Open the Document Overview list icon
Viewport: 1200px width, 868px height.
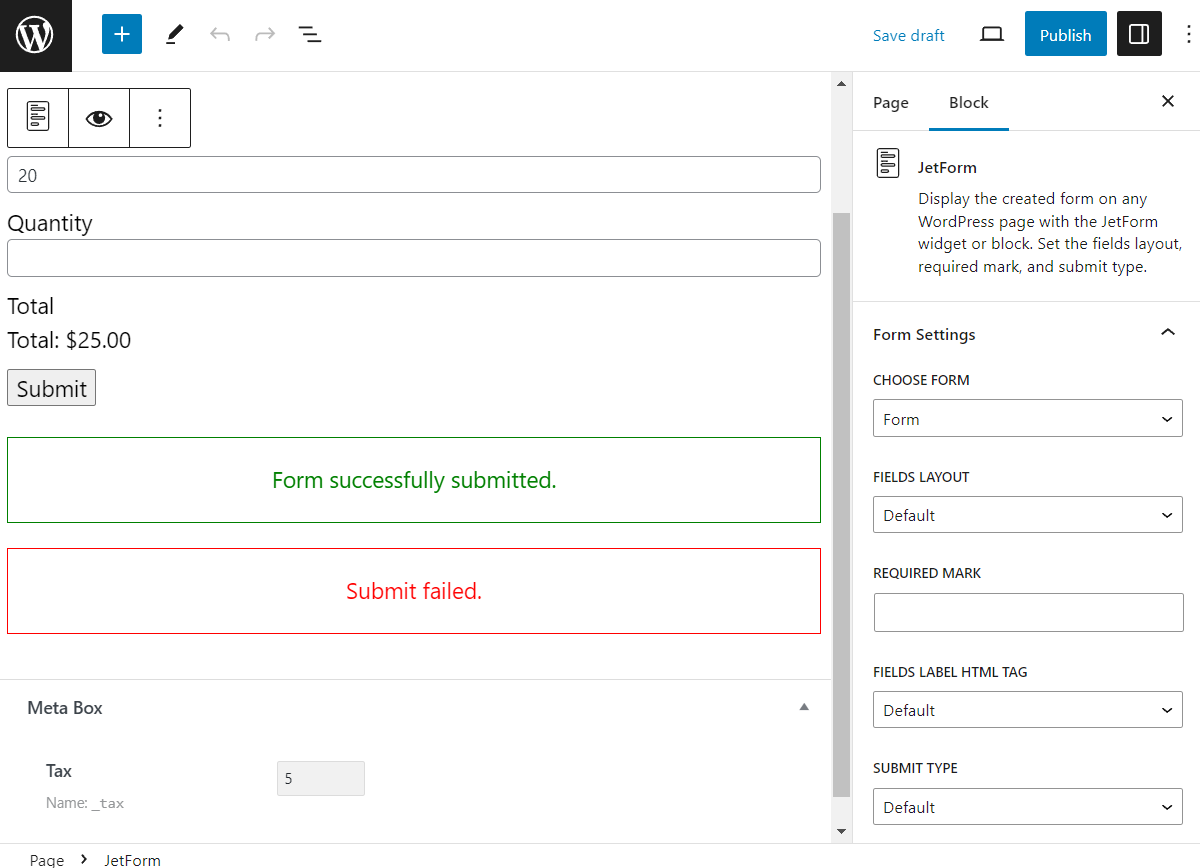click(x=310, y=34)
